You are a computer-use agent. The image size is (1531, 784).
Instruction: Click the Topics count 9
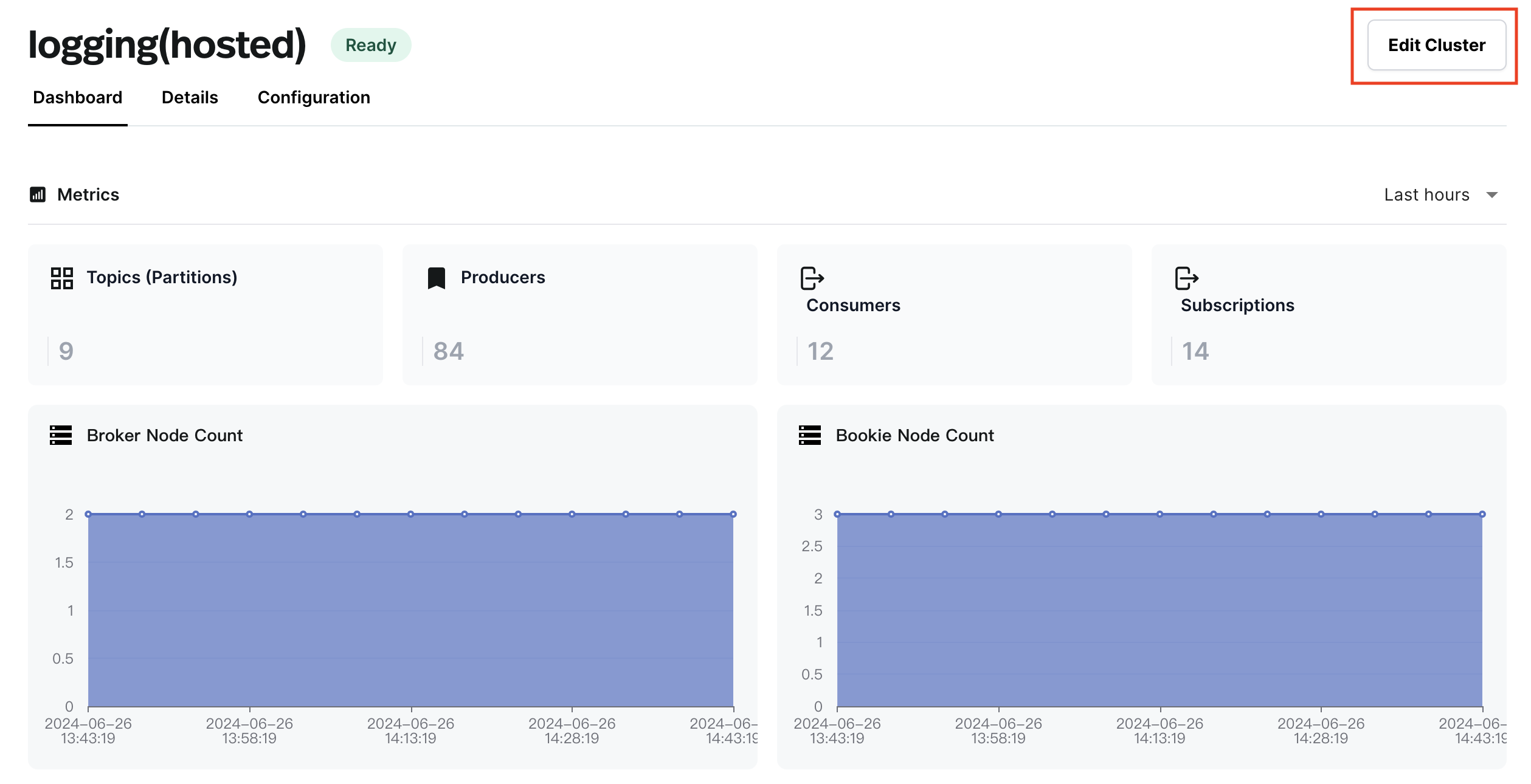coord(66,351)
